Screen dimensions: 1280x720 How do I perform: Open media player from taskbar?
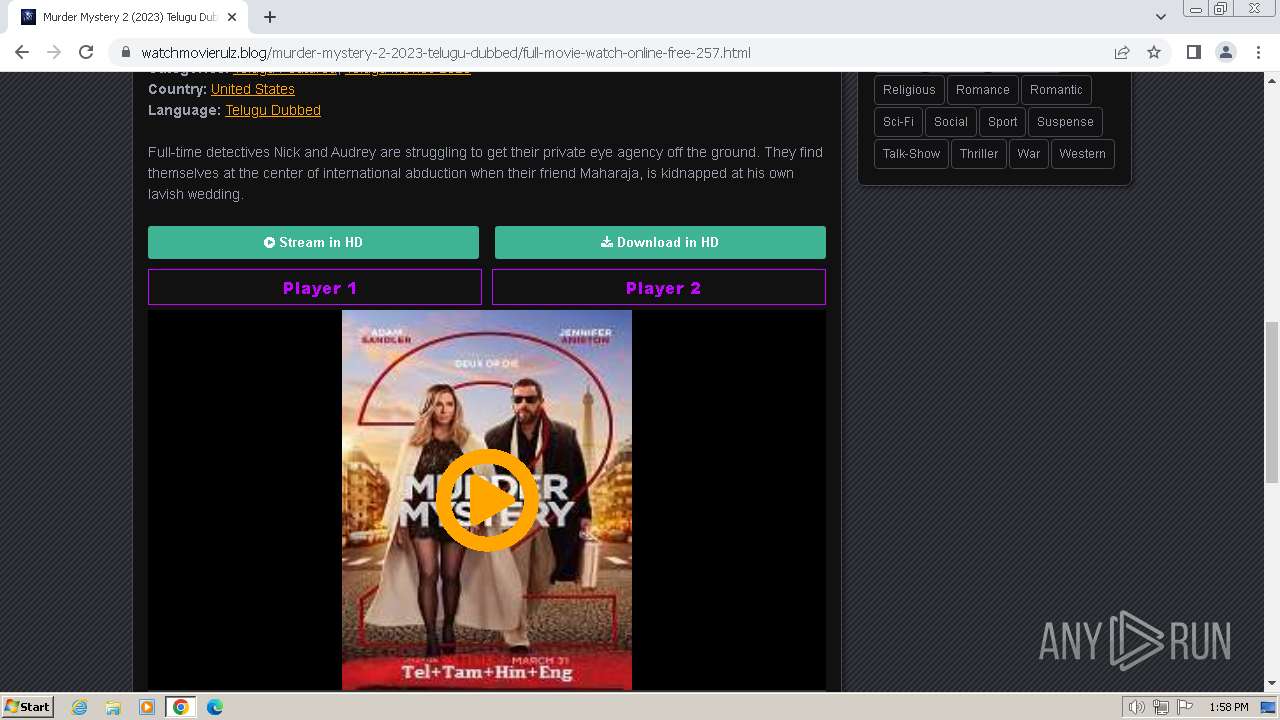tap(147, 707)
